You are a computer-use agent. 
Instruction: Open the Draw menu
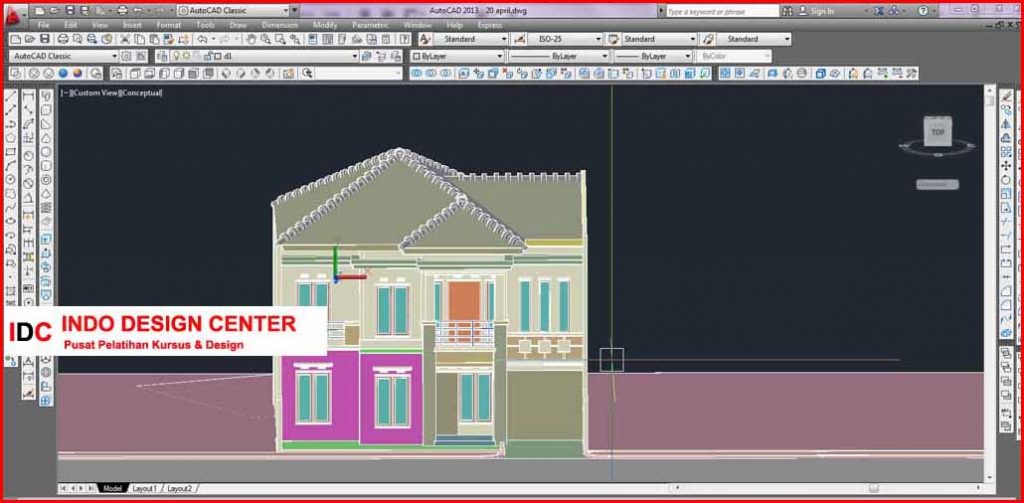[x=238, y=25]
